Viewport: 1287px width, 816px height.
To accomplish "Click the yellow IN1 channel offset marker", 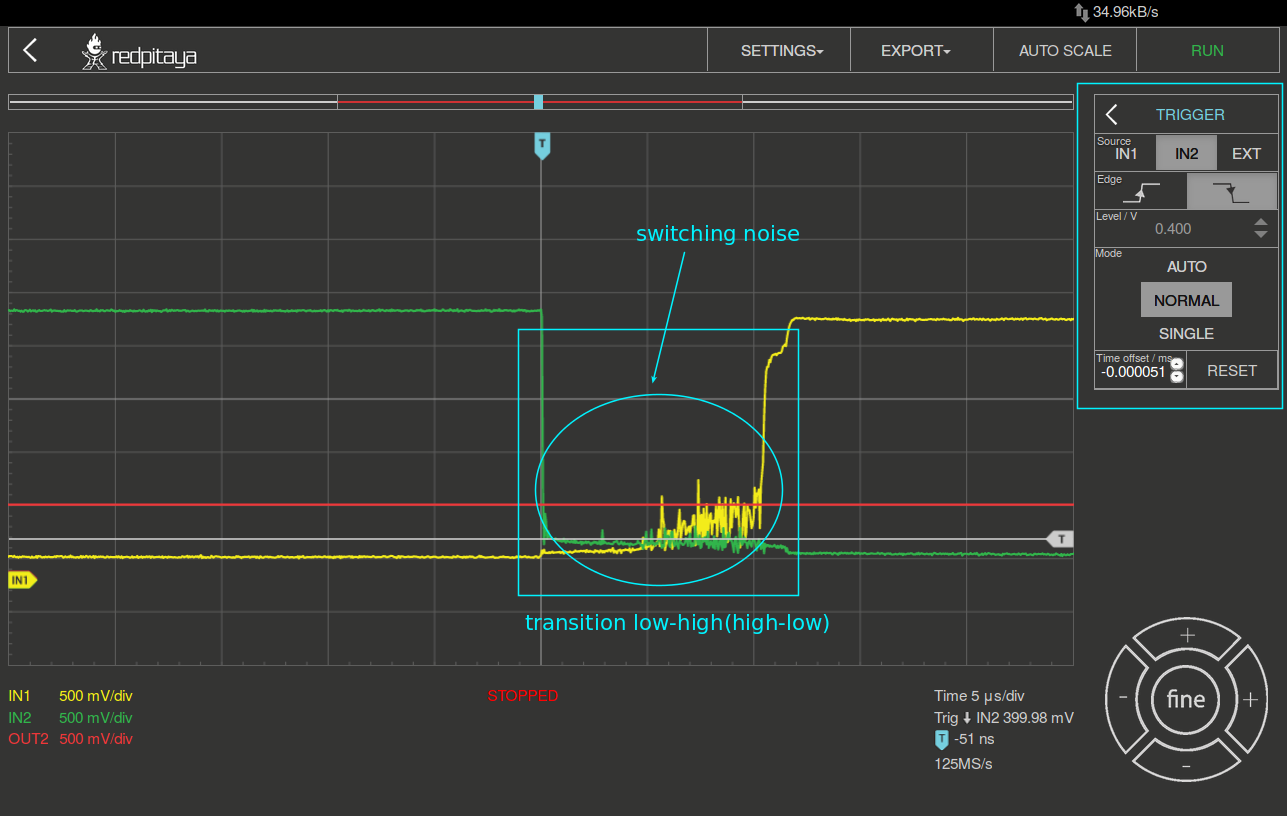I will click(x=21, y=579).
